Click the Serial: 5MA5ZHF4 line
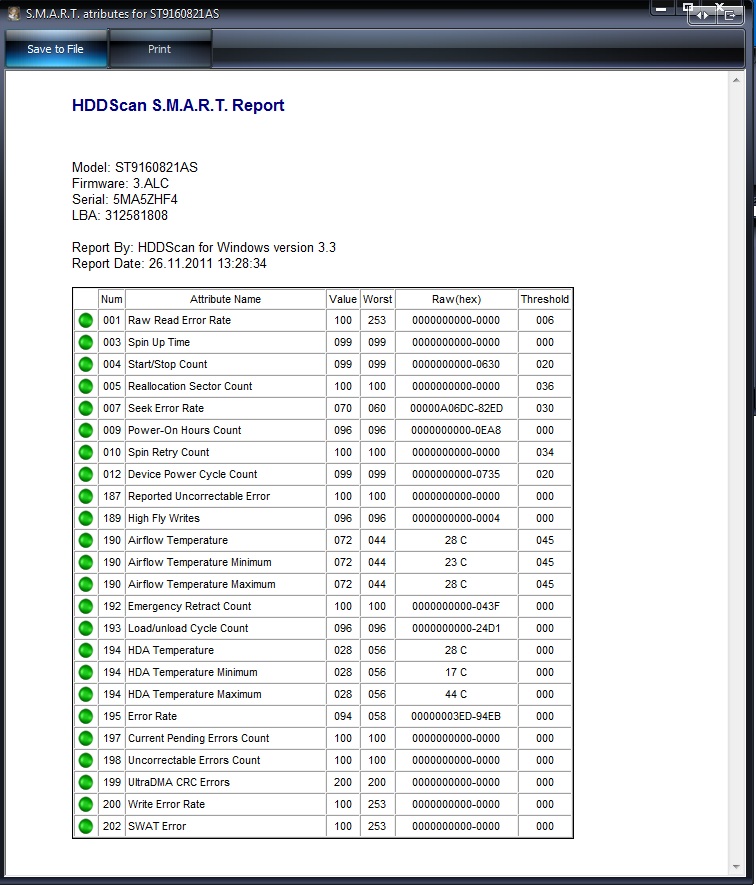756x885 pixels. tap(125, 199)
